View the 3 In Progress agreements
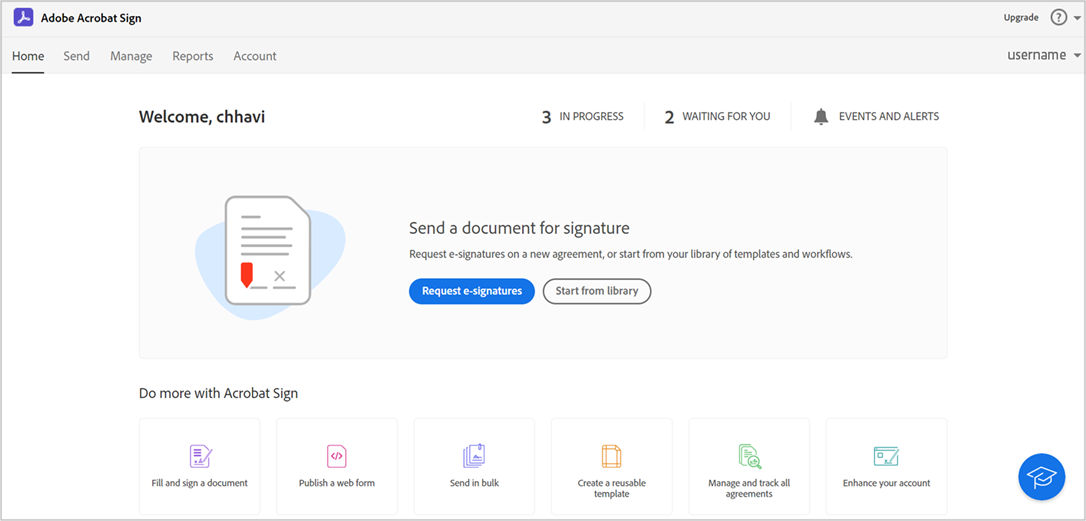The width and height of the screenshot is (1086, 521). (582, 117)
